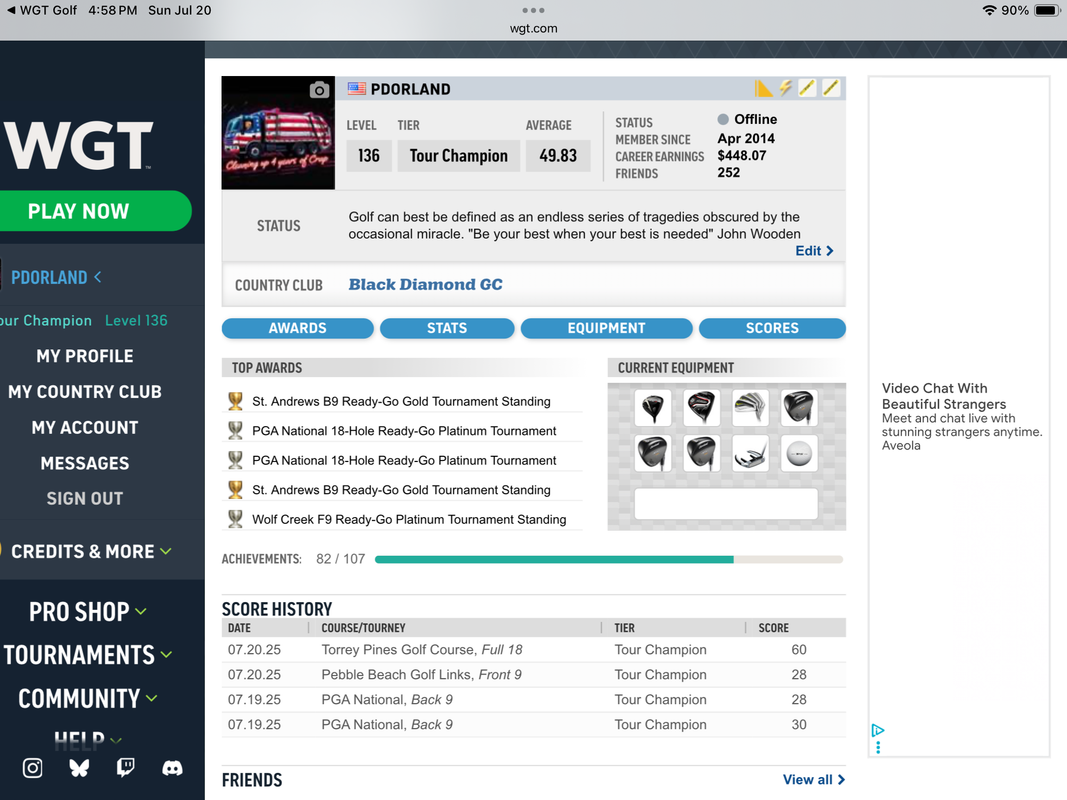Click trophy beside Wolf Creek F9 award
The height and width of the screenshot is (800, 1067).
pos(235,519)
